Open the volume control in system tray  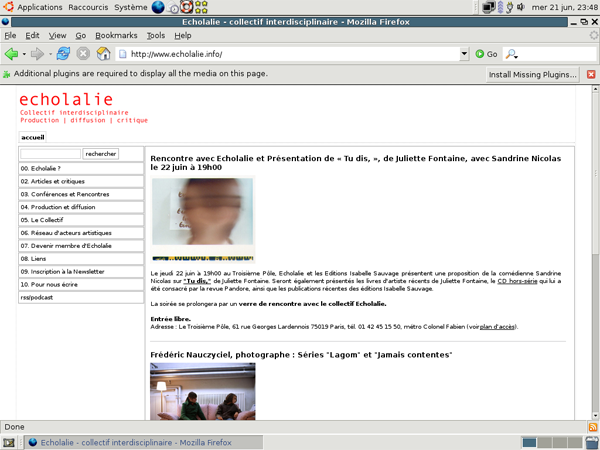522,7
